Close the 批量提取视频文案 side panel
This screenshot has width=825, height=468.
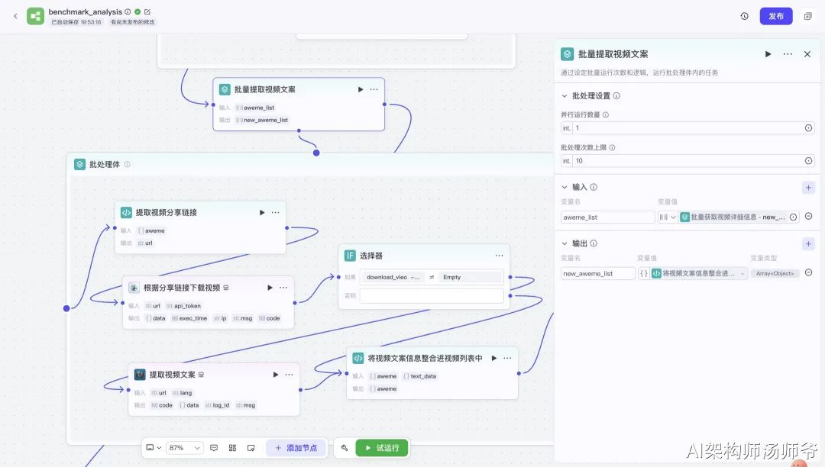807,54
